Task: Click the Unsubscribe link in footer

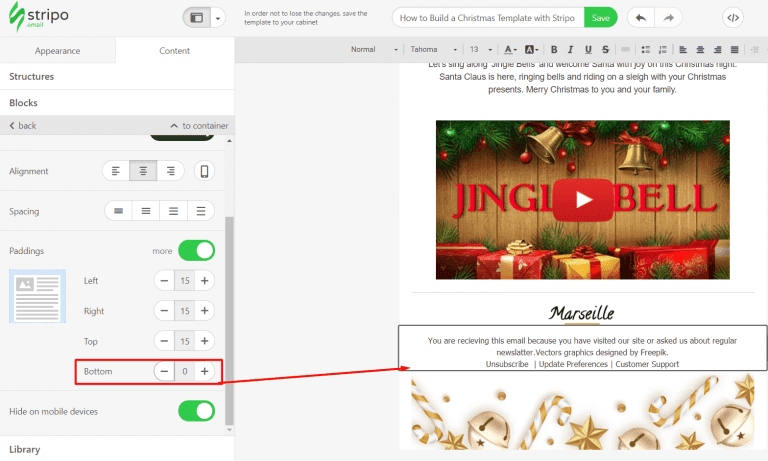Action: tap(507, 364)
